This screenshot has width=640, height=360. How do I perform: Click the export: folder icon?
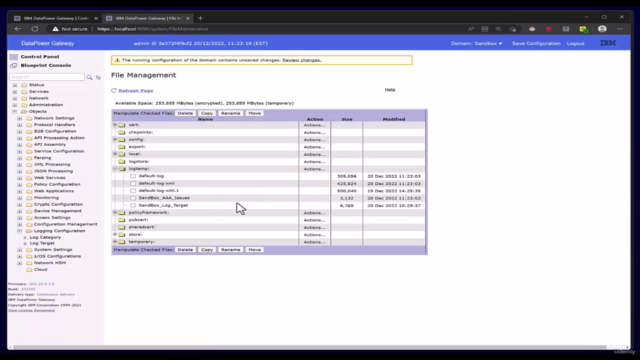[x=122, y=147]
